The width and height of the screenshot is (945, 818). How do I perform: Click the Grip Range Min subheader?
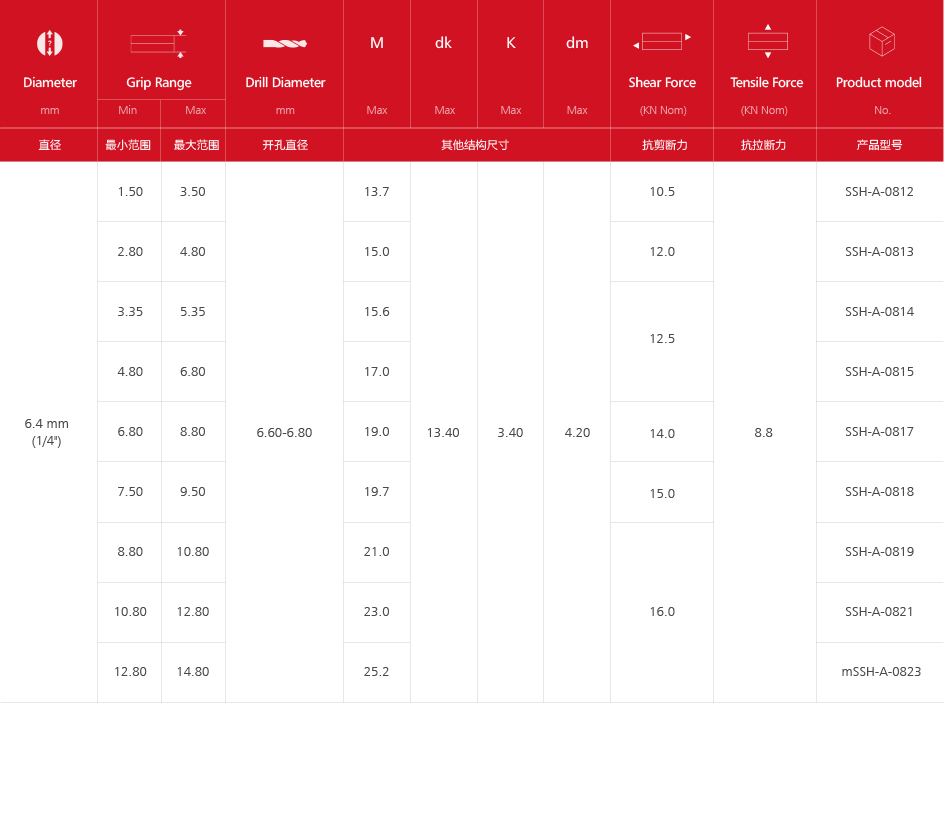pyautogui.click(x=128, y=110)
